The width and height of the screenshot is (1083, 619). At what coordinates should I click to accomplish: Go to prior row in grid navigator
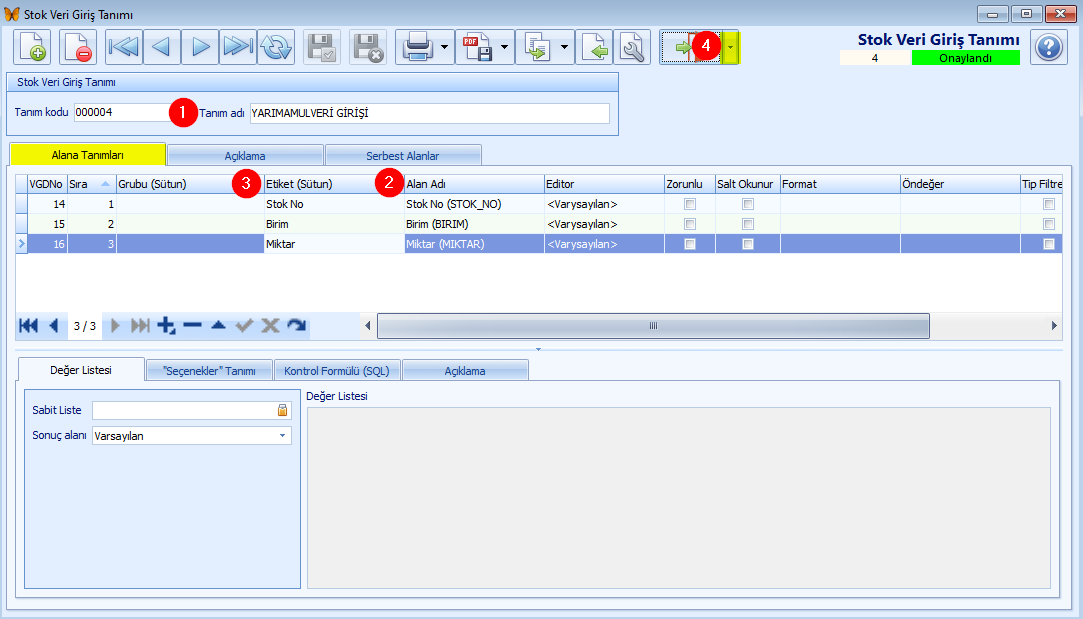54,325
